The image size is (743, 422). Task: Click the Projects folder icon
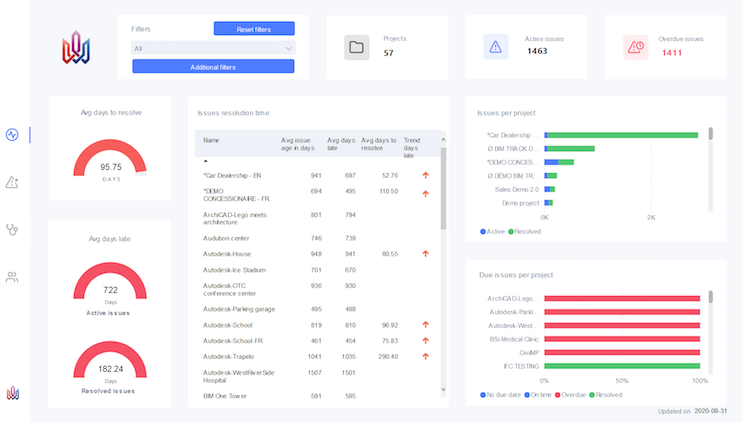click(357, 47)
